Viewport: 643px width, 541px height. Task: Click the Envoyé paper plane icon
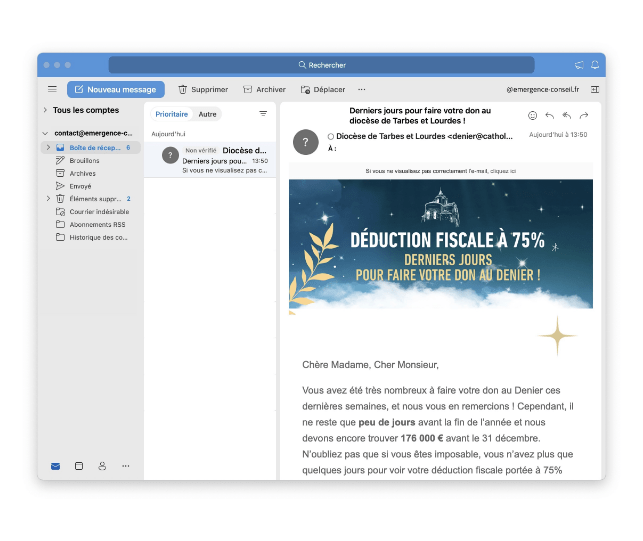(60, 186)
